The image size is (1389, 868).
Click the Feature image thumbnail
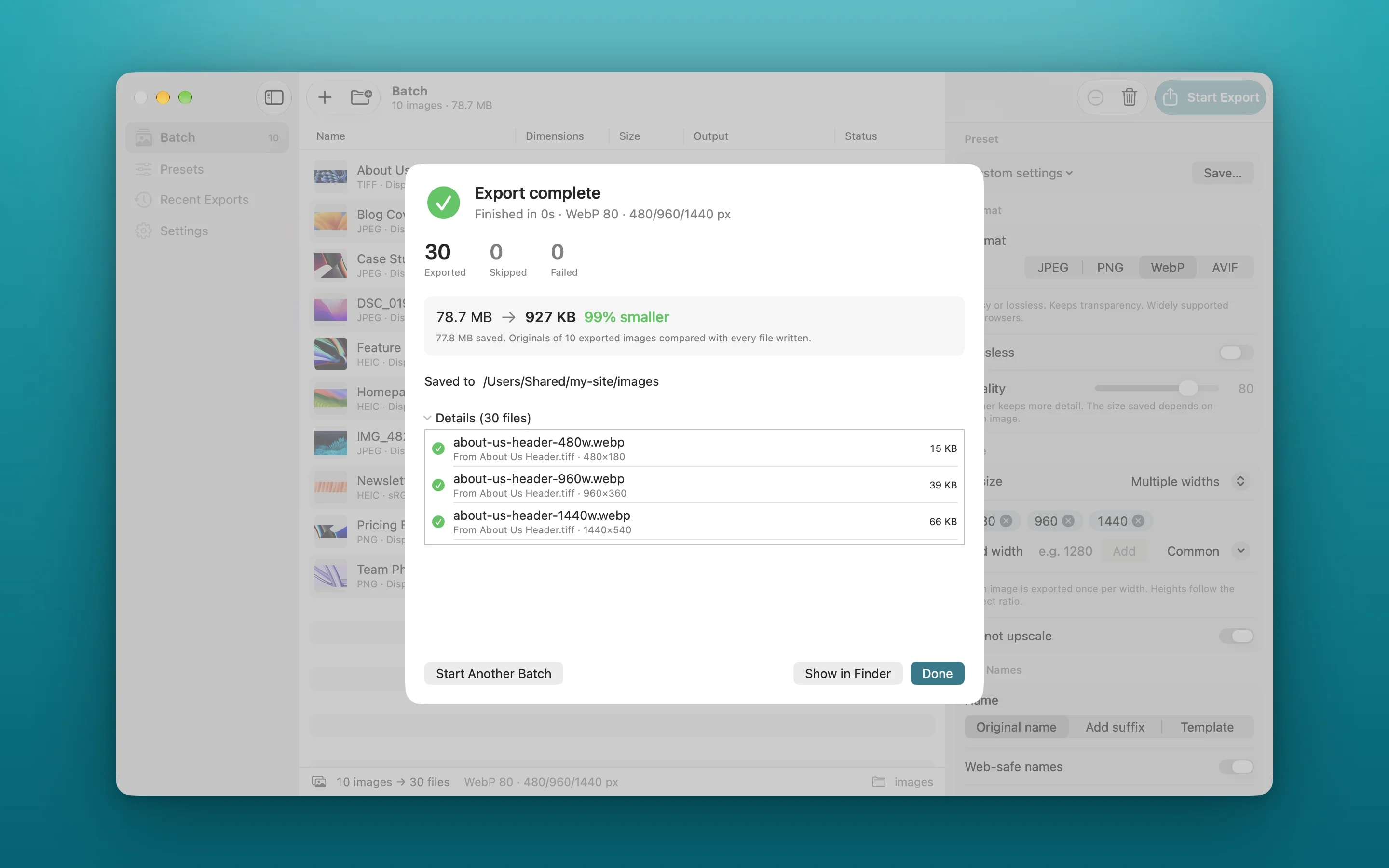(330, 354)
